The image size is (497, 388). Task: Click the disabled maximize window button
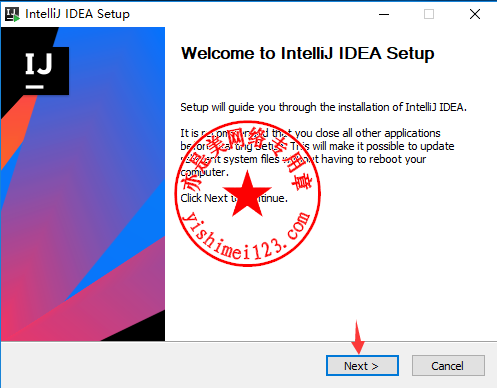click(429, 14)
